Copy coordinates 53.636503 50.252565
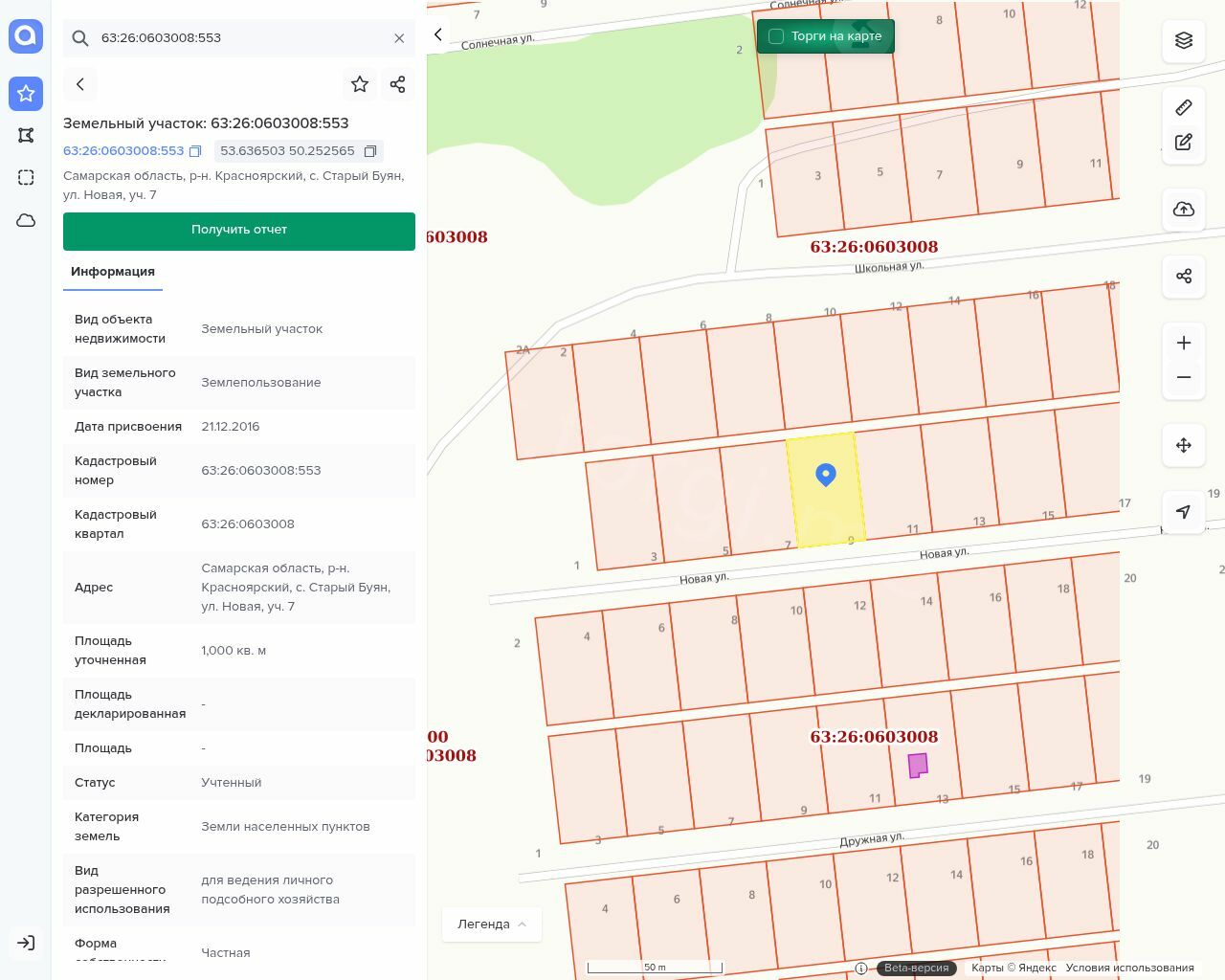The image size is (1225, 980). coord(370,151)
